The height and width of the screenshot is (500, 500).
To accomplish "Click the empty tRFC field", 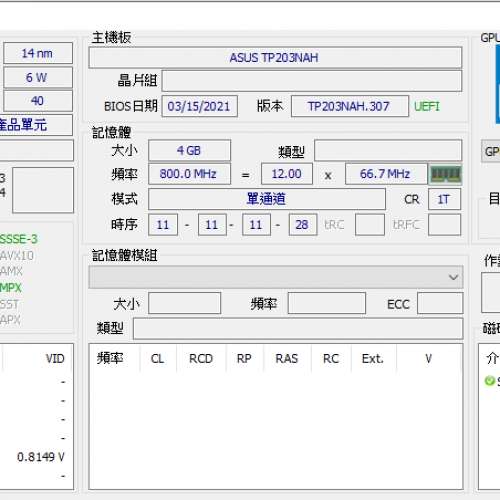I will coord(444,225).
